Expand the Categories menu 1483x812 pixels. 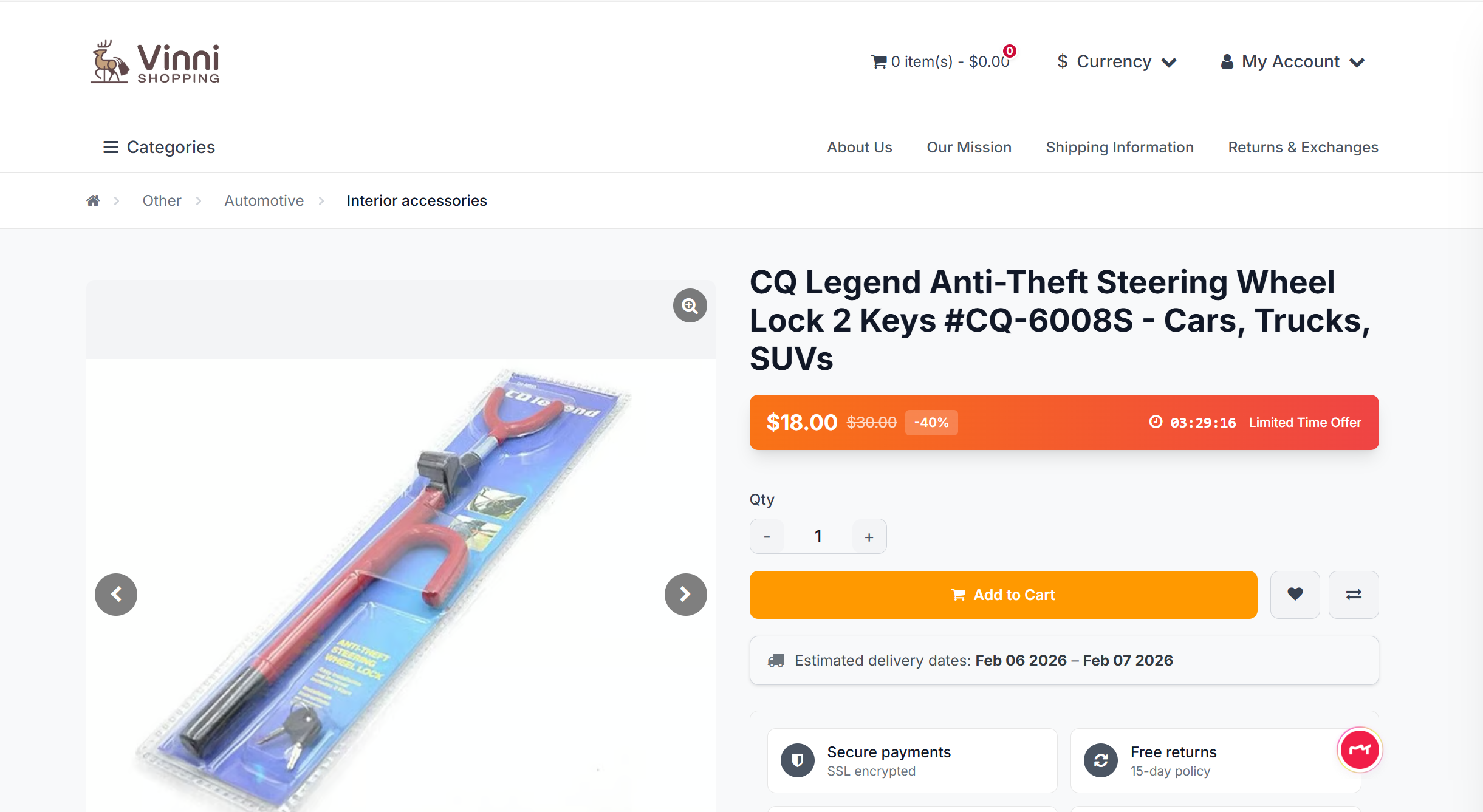(159, 147)
